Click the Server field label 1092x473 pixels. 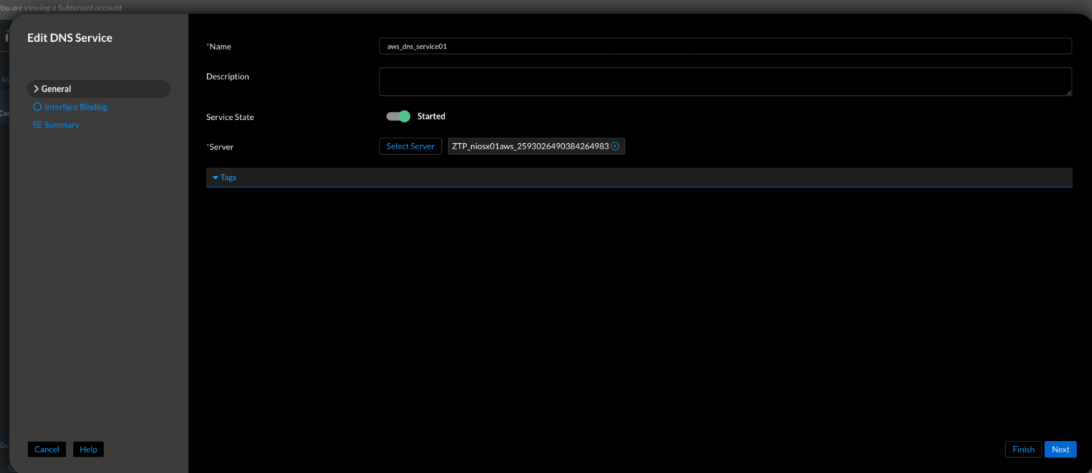(220, 147)
